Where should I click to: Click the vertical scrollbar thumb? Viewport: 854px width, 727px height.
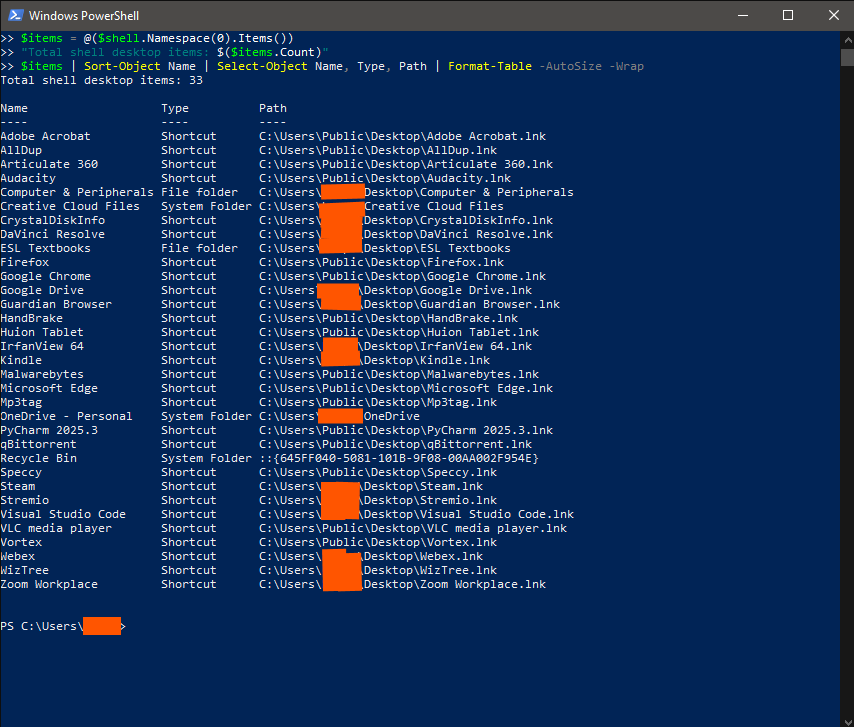(x=847, y=57)
